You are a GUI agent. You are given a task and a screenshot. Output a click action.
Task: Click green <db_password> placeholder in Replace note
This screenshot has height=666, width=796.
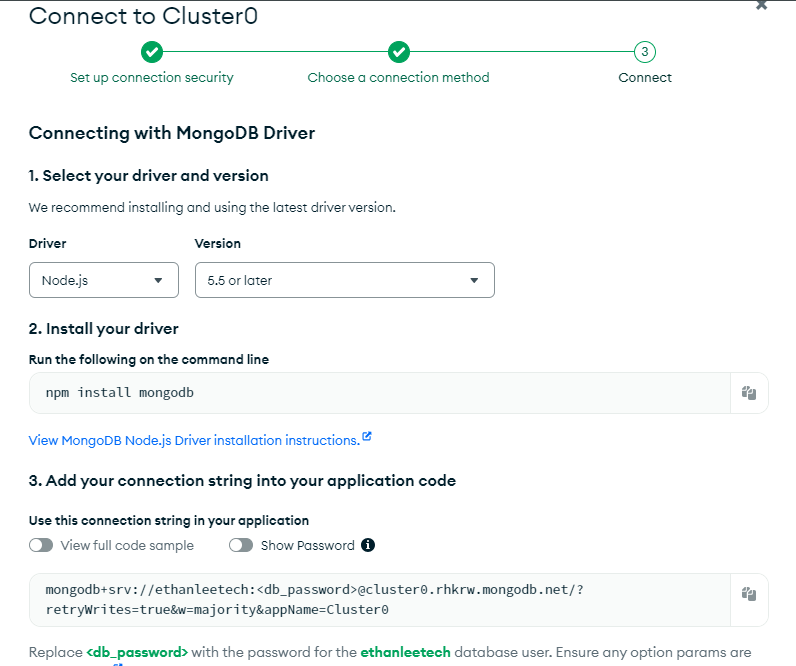point(137,652)
